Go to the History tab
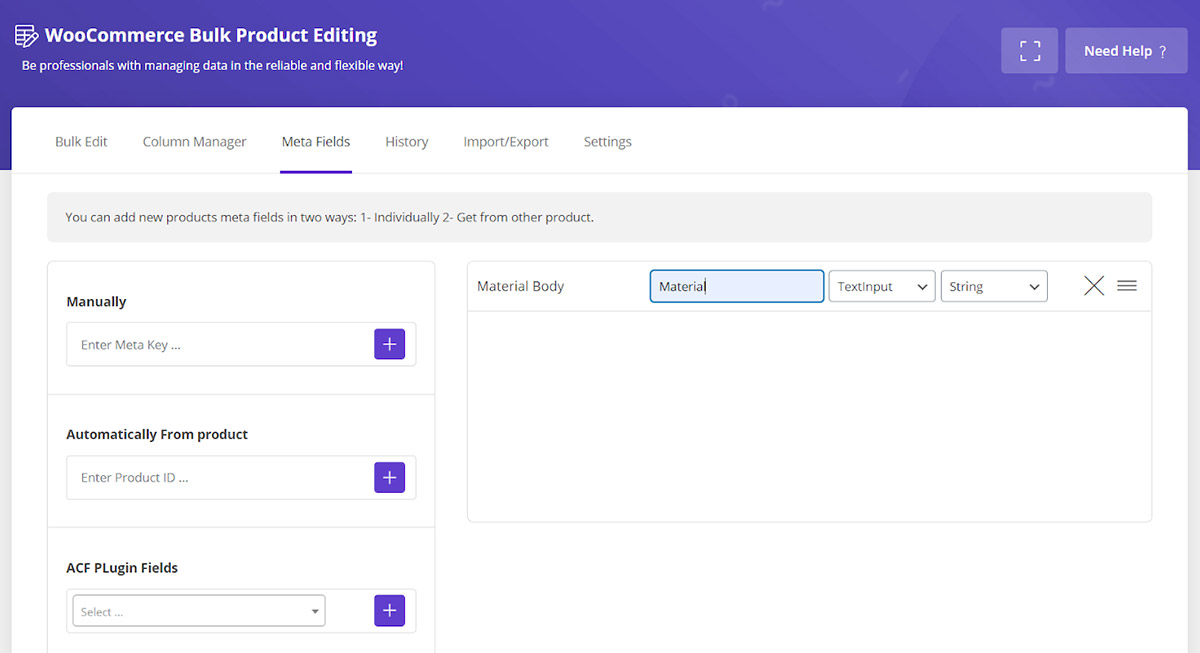 click(406, 142)
